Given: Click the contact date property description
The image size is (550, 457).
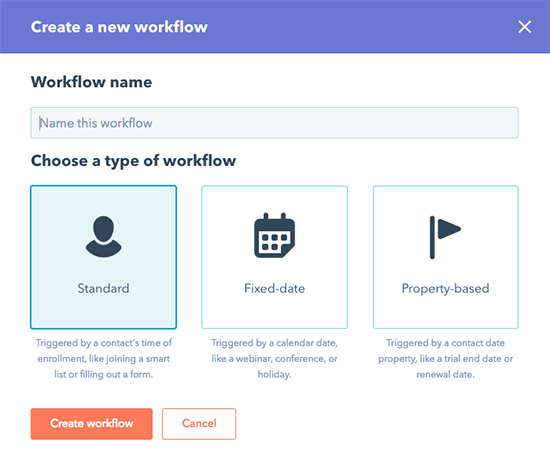Looking at the screenshot, I should pyautogui.click(x=445, y=358).
